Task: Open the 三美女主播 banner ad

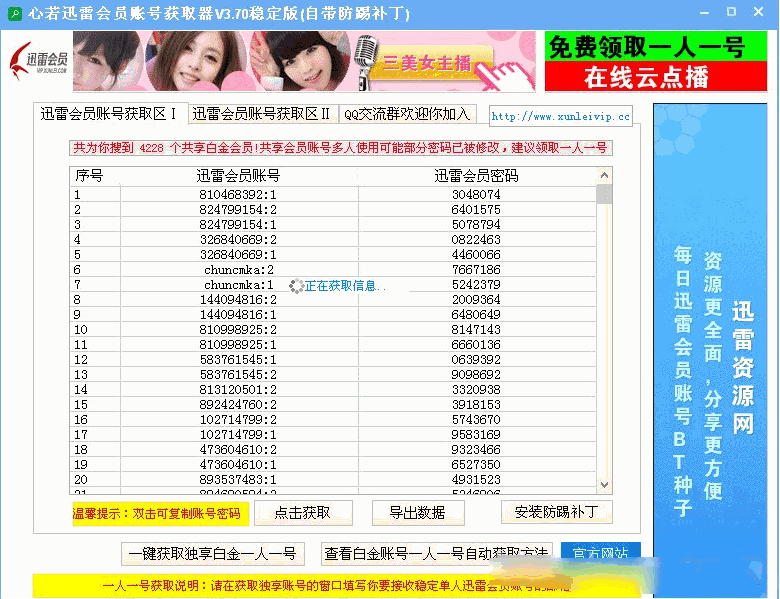Action: click(x=304, y=61)
